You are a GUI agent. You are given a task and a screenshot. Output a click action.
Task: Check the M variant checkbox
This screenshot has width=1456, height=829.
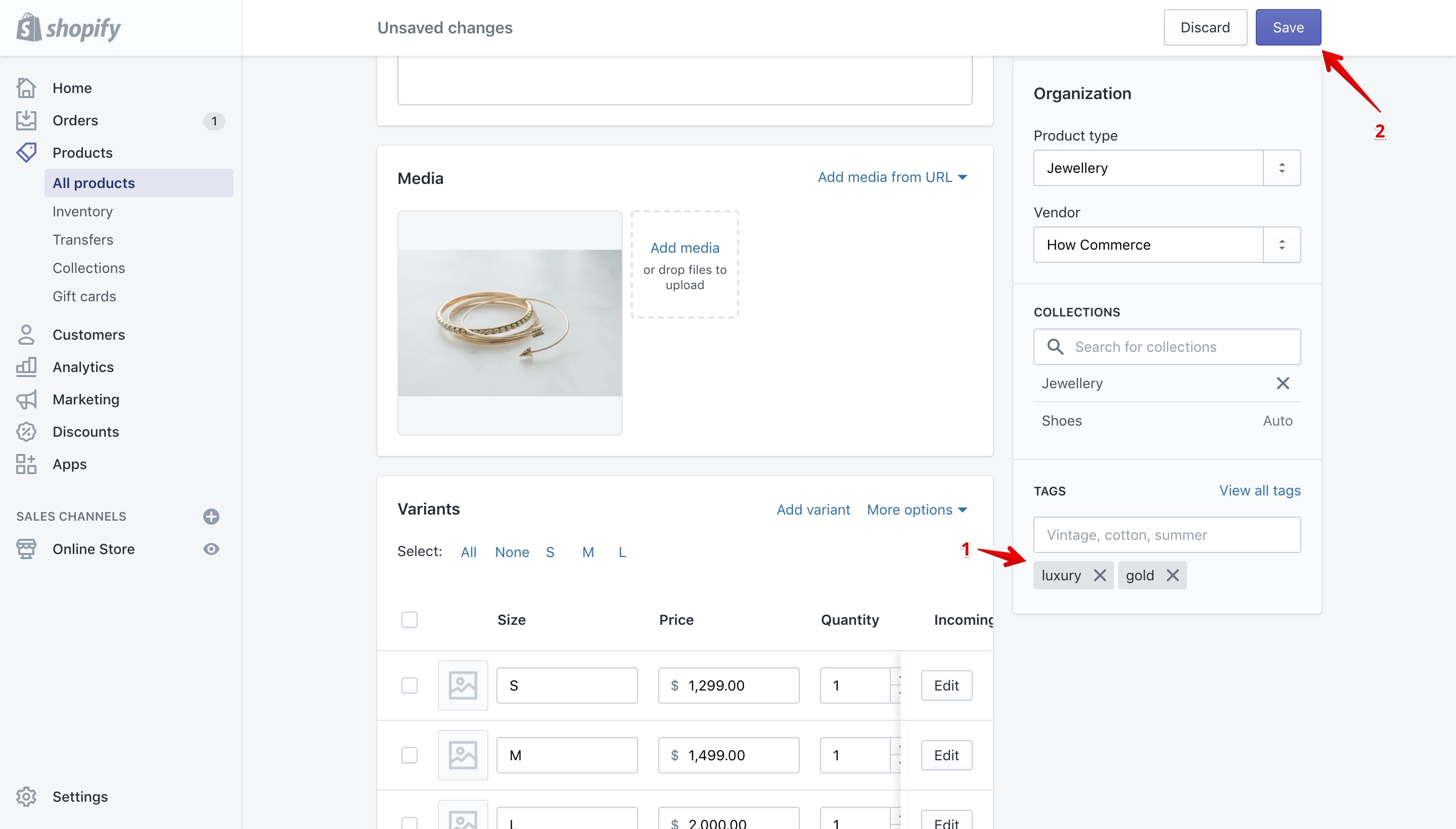[x=409, y=755]
